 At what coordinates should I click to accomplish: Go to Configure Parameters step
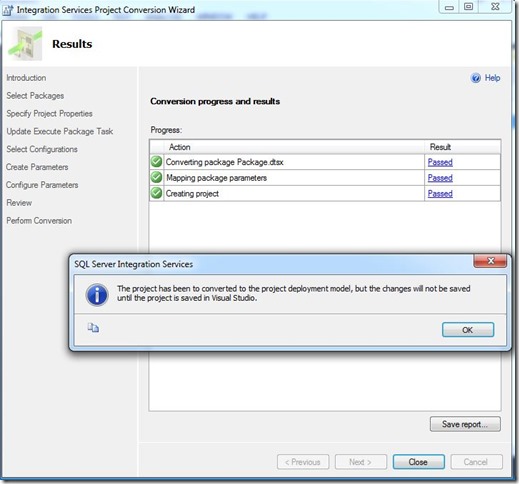tap(42, 185)
